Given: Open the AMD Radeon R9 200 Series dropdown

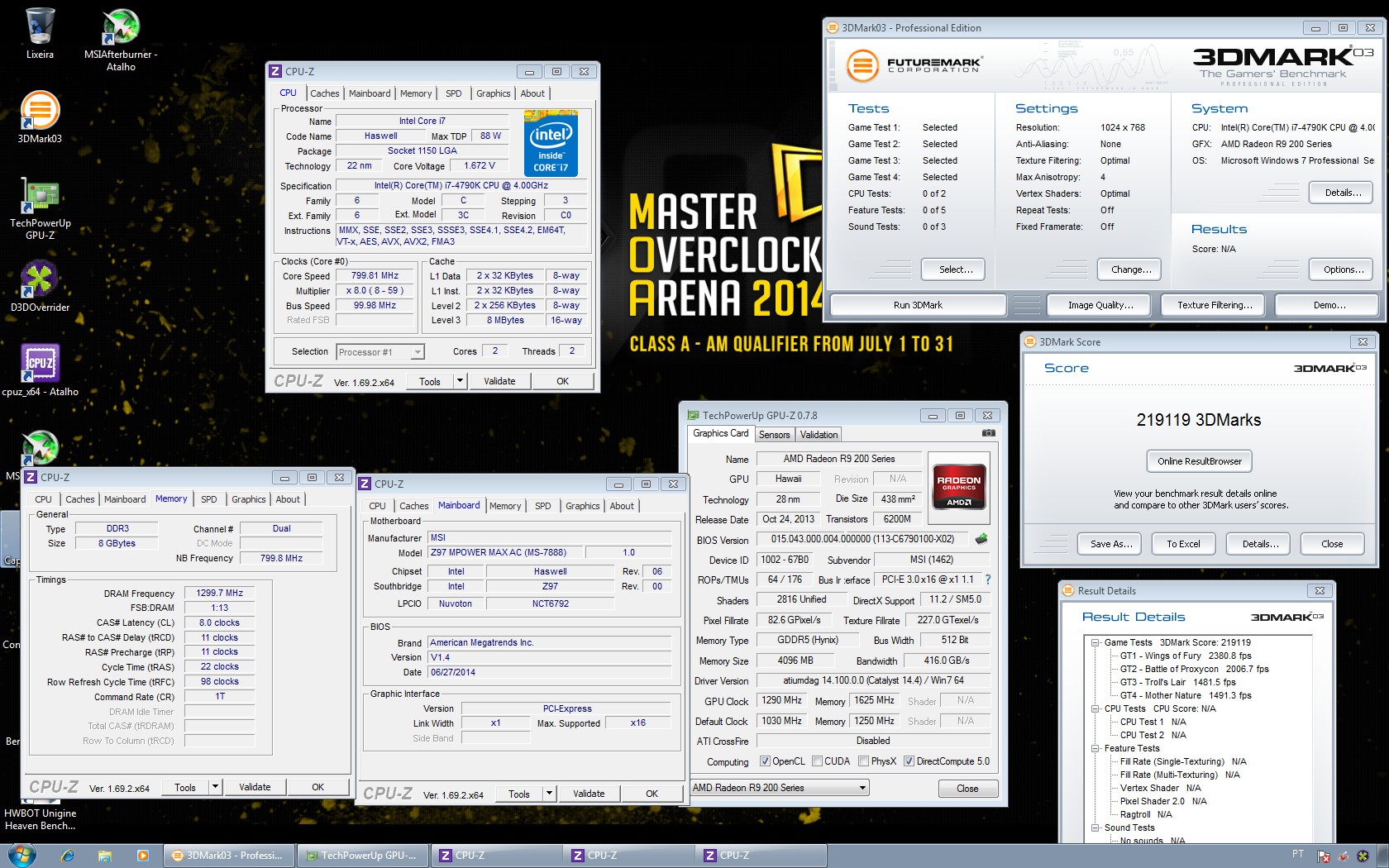Looking at the screenshot, I should click(x=780, y=788).
